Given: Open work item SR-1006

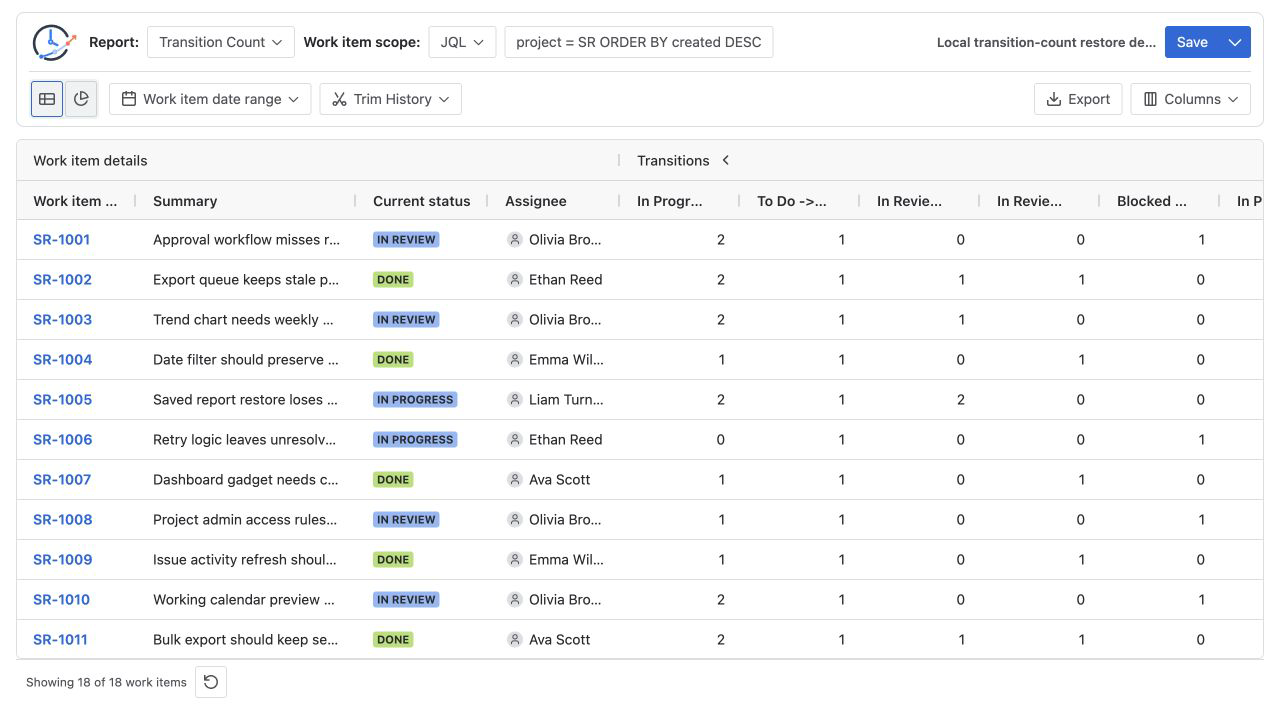Looking at the screenshot, I should [62, 439].
